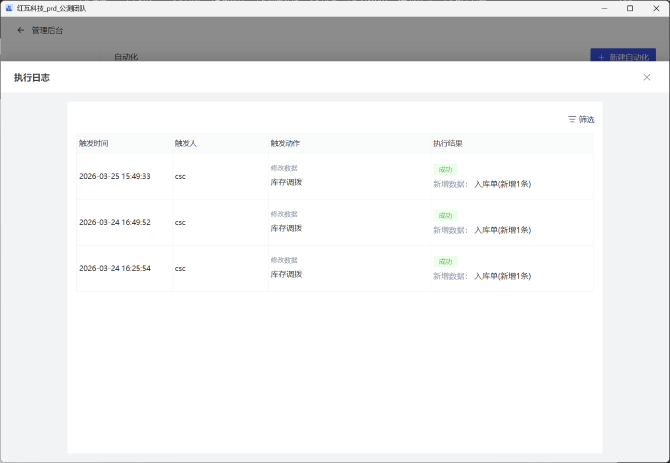The height and width of the screenshot is (463, 670).
Task: Select log entry 2026-03-24 16:25:54
Action: click(115, 268)
